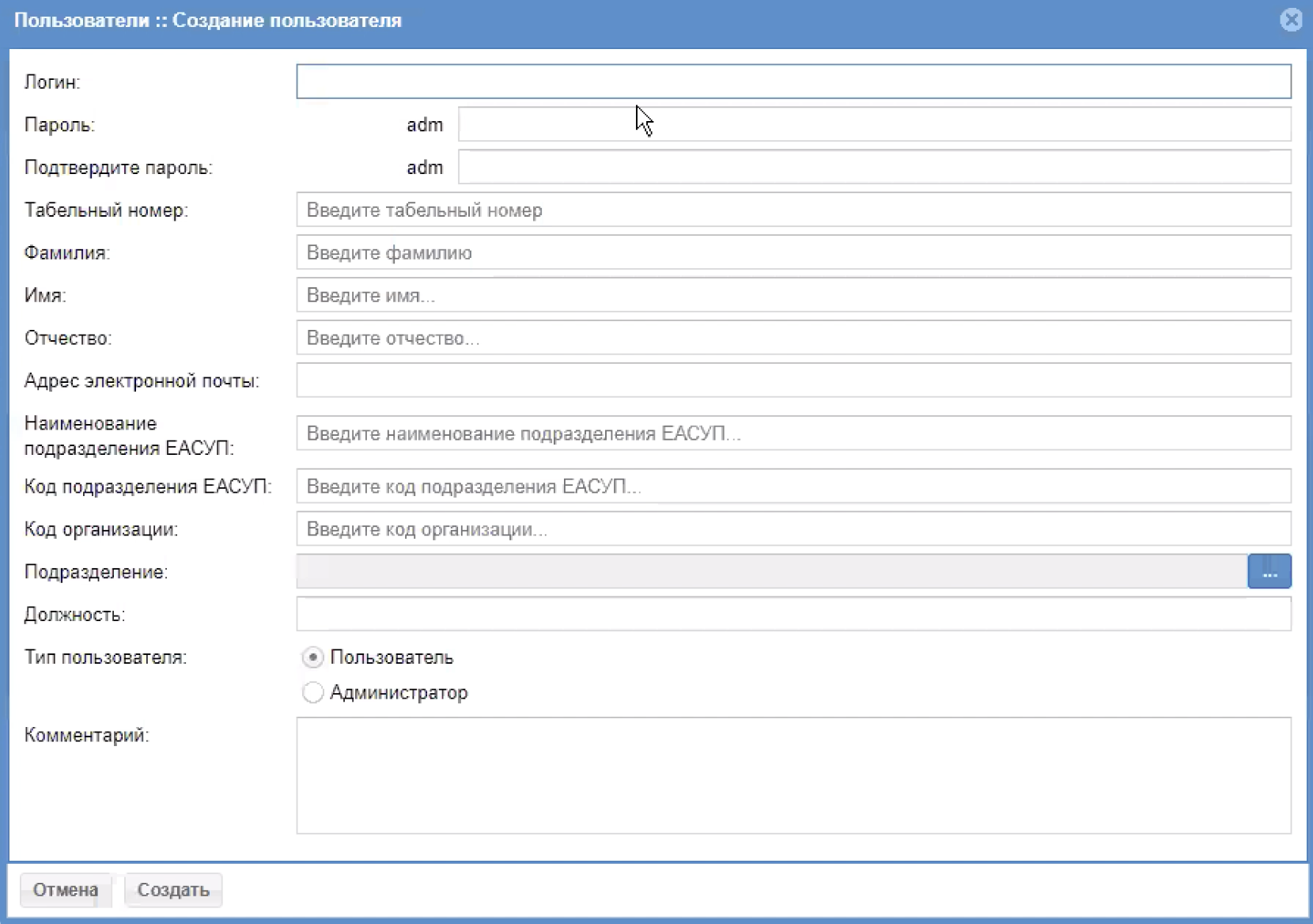Focus the Код подразделения ЕАСУП field
This screenshot has width=1313, height=924.
tap(793, 487)
